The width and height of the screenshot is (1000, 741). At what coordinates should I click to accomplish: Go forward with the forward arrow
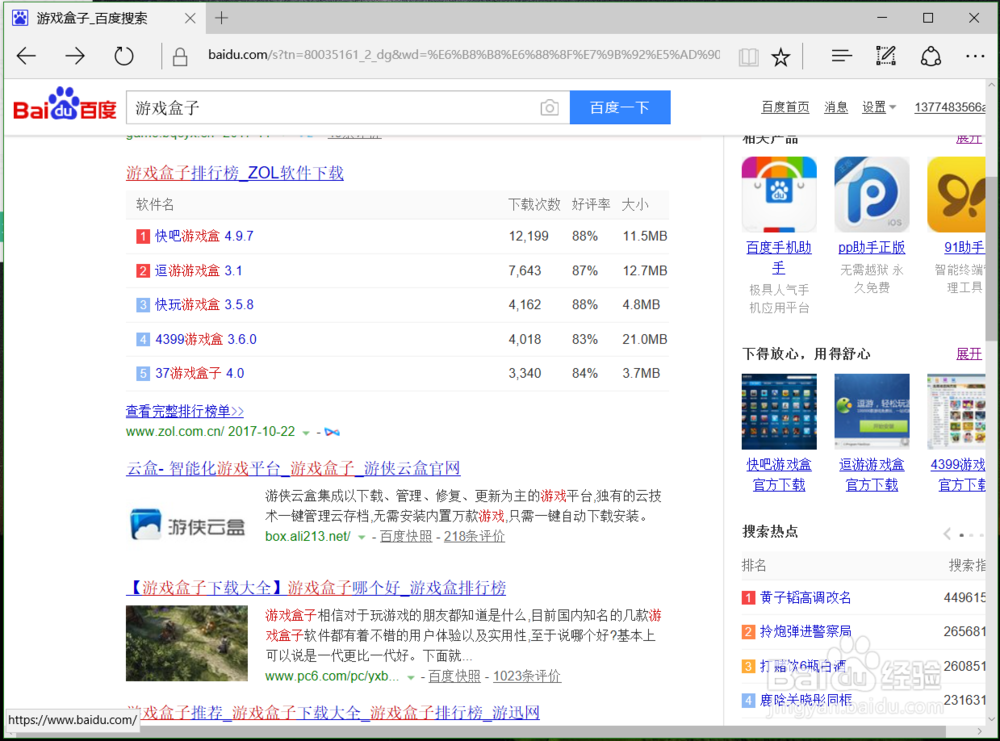tap(75, 56)
